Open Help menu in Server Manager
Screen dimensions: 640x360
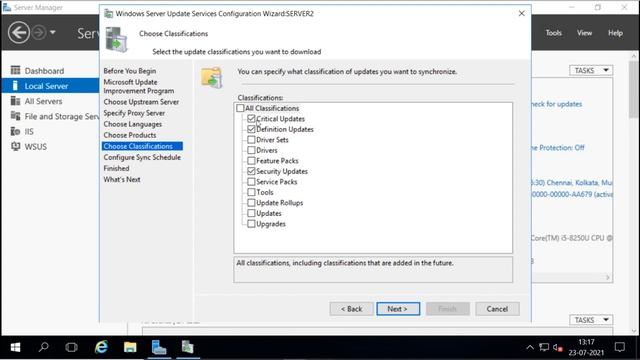click(615, 33)
